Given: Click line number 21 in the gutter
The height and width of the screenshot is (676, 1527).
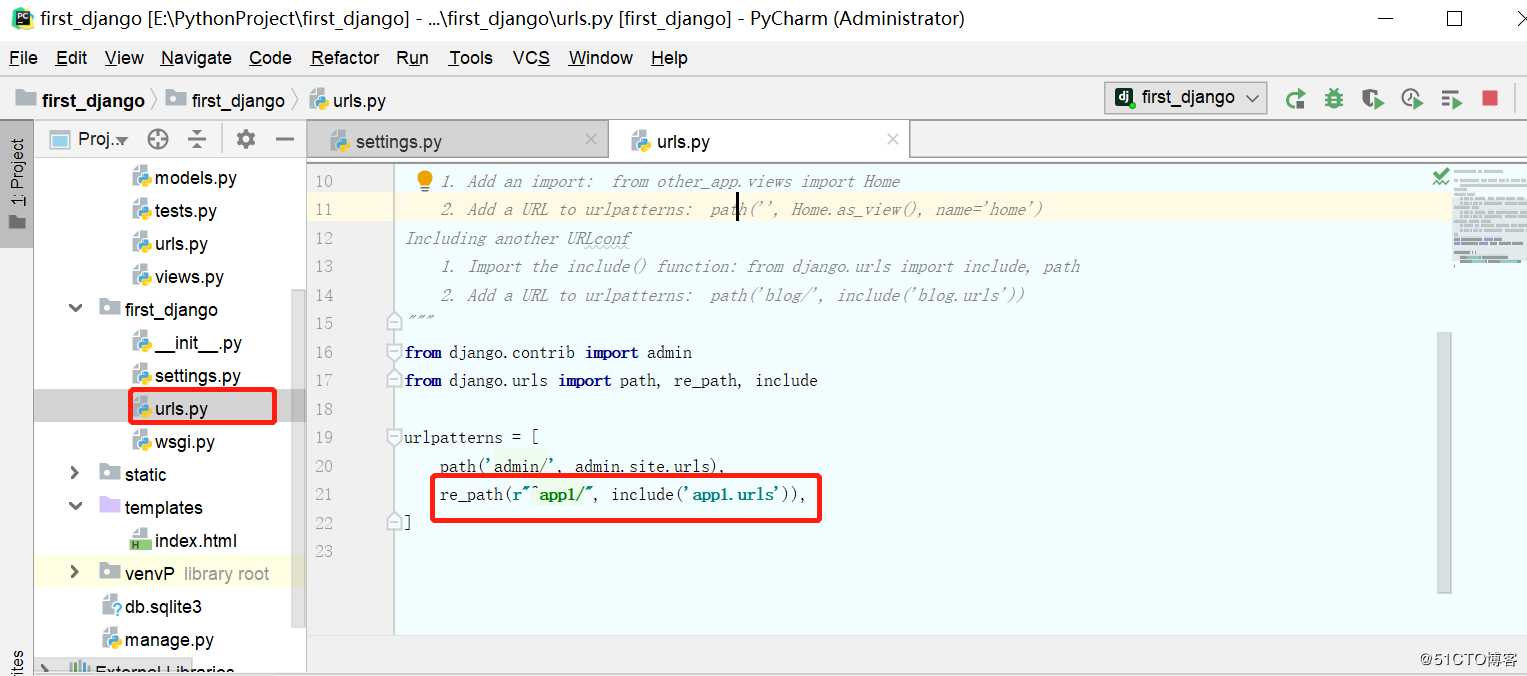Looking at the screenshot, I should point(324,494).
